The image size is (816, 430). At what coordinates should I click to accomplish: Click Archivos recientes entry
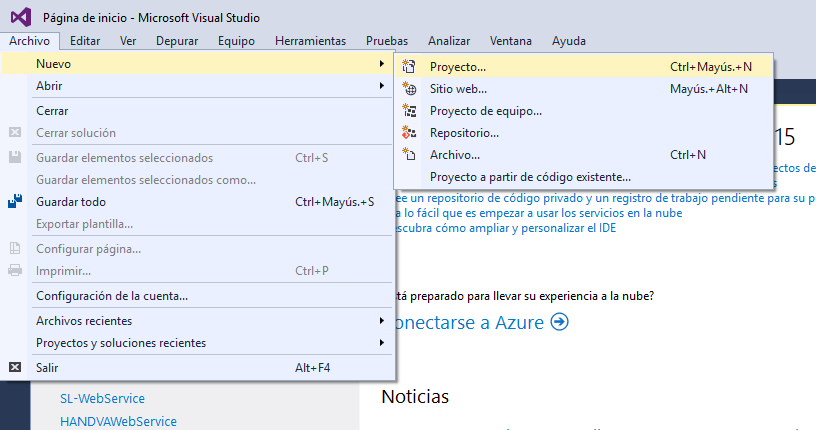[x=197, y=321]
